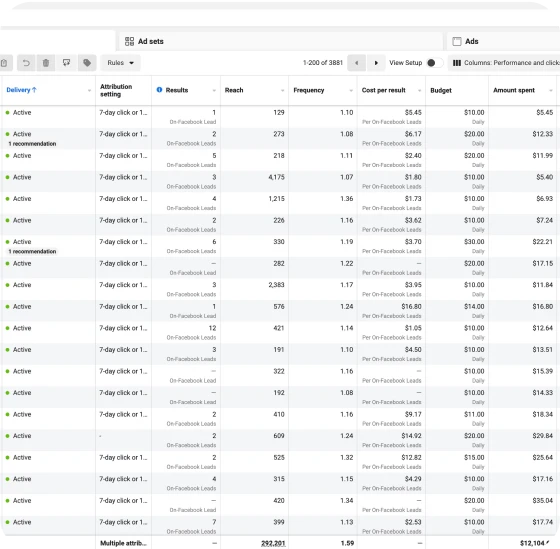Switch to the Ad sets tab

tap(144, 41)
